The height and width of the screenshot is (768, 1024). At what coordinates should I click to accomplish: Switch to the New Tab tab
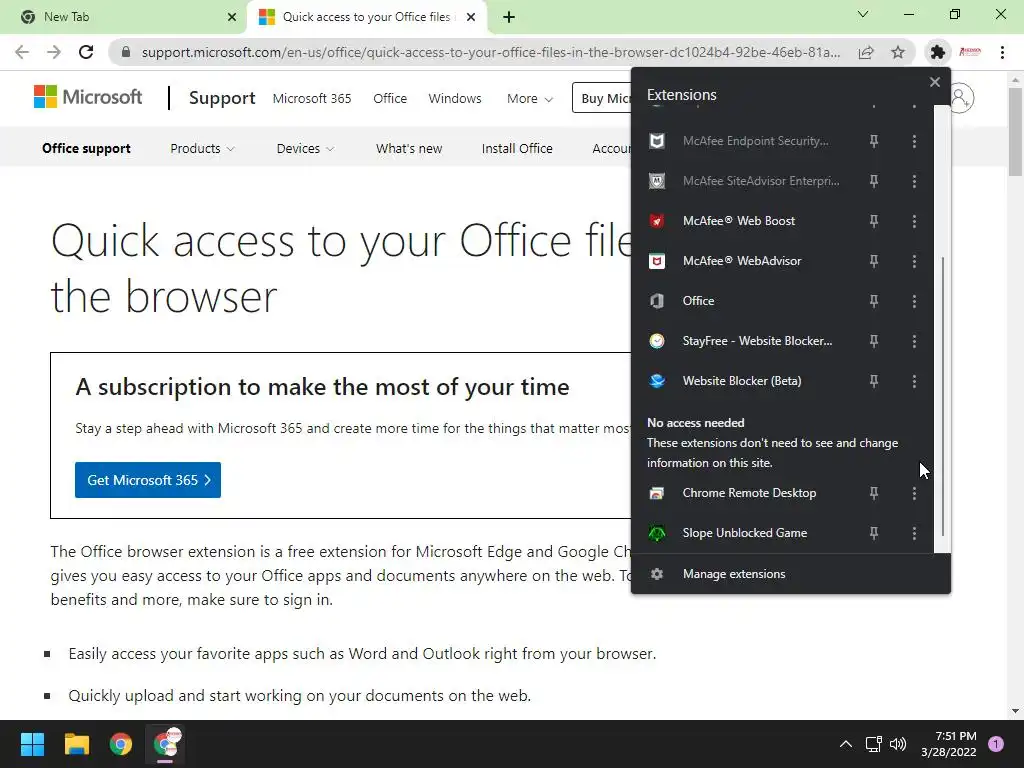pos(123,17)
